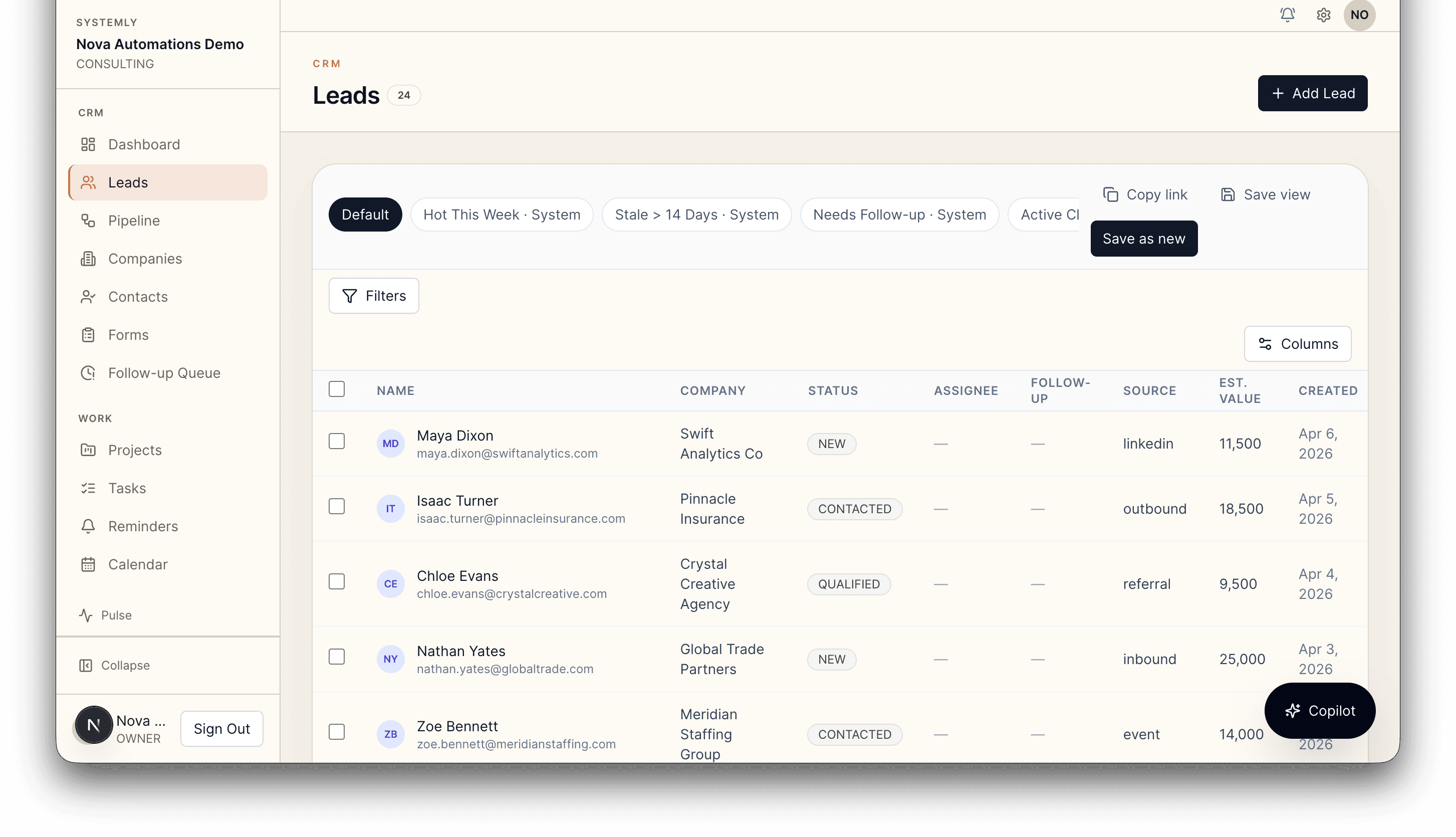The image size is (1456, 837).
Task: Select the Stale > 14 Days view
Action: [696, 215]
